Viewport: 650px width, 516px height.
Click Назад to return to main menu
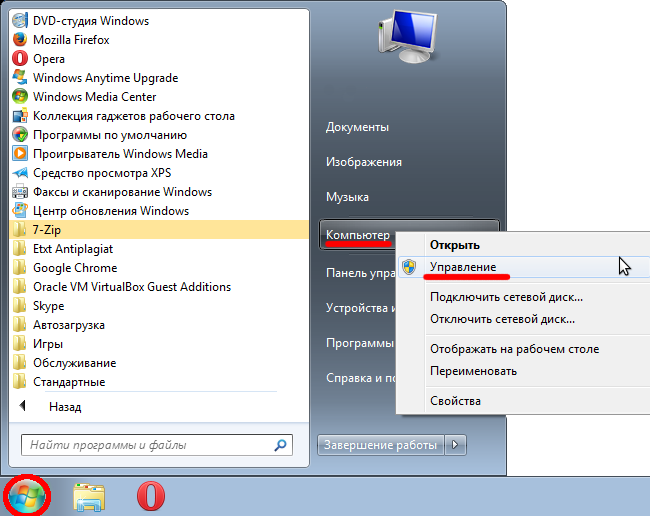pos(65,407)
